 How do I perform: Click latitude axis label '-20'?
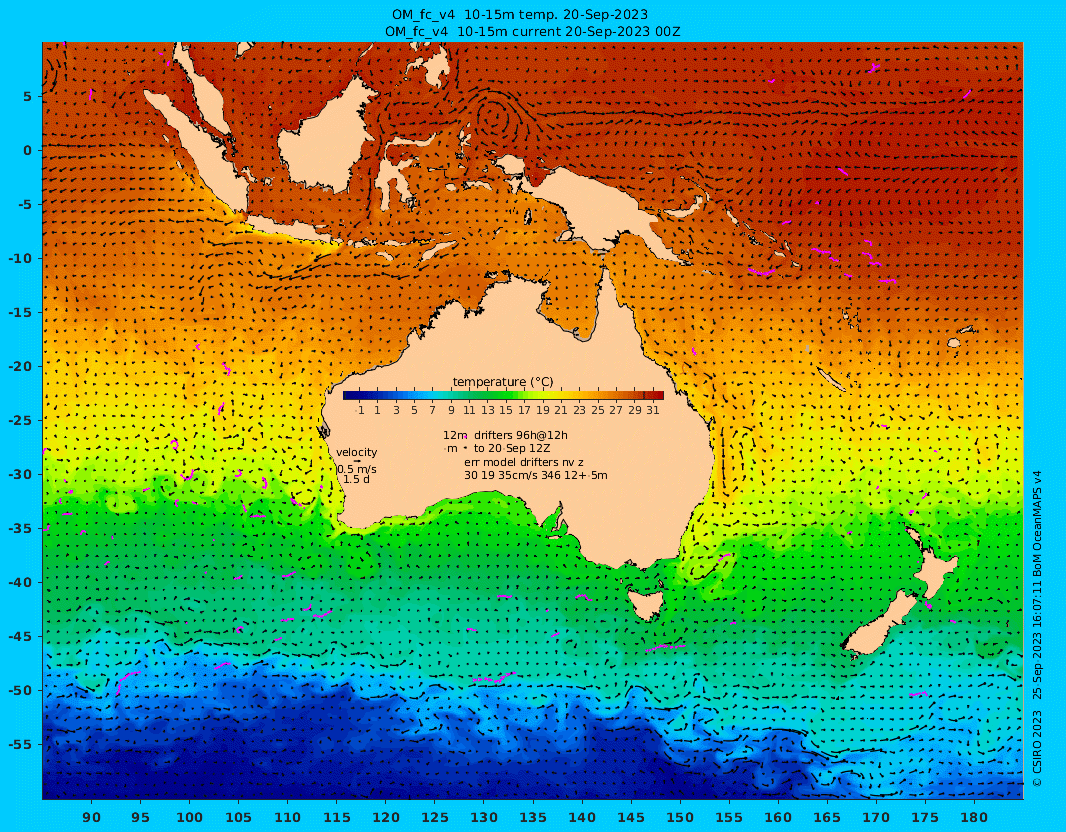point(20,366)
